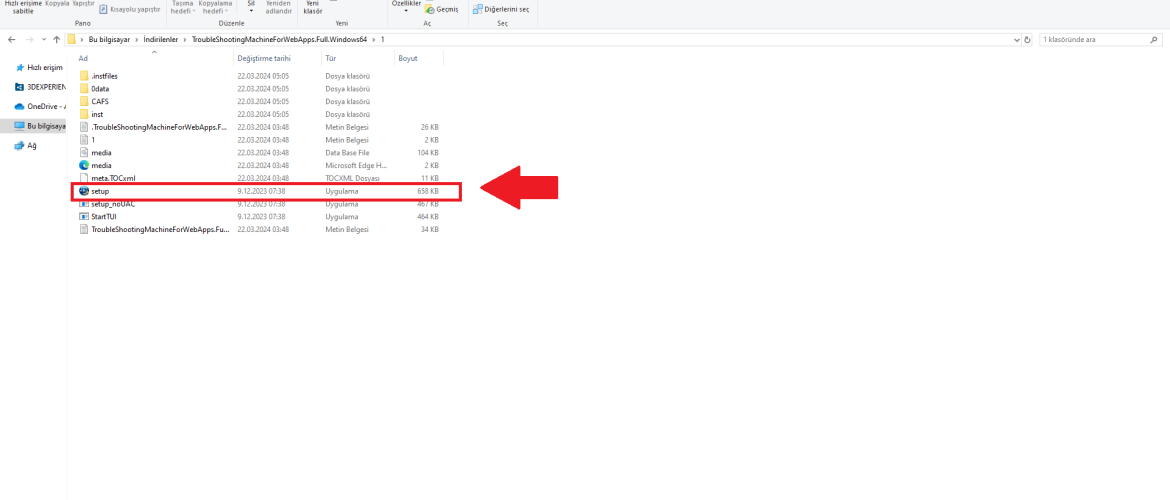This screenshot has height=500, width=1170.
Task: Open the recent locations dropdown arrow
Action: tap(44, 40)
